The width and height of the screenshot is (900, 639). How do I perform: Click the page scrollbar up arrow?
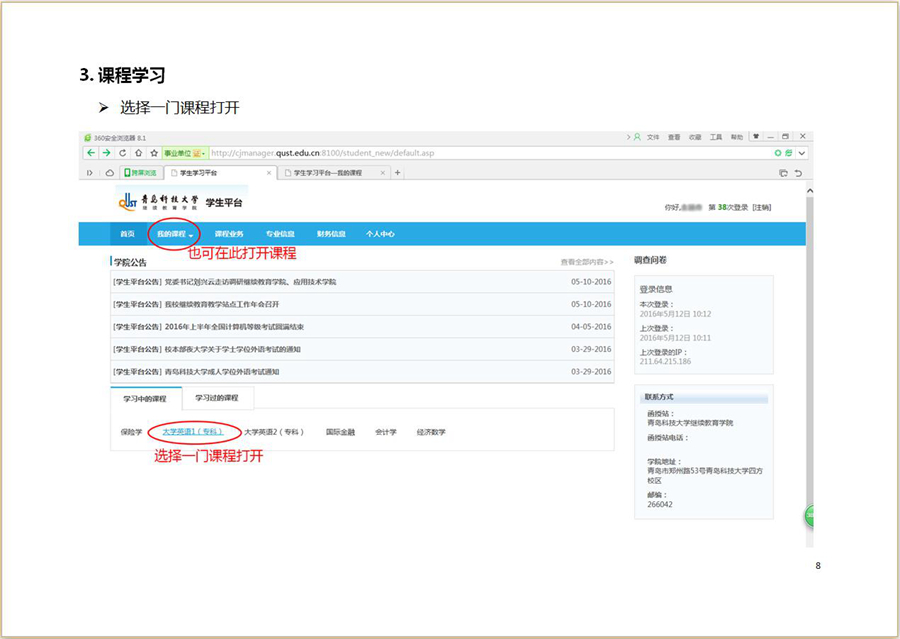point(808,190)
